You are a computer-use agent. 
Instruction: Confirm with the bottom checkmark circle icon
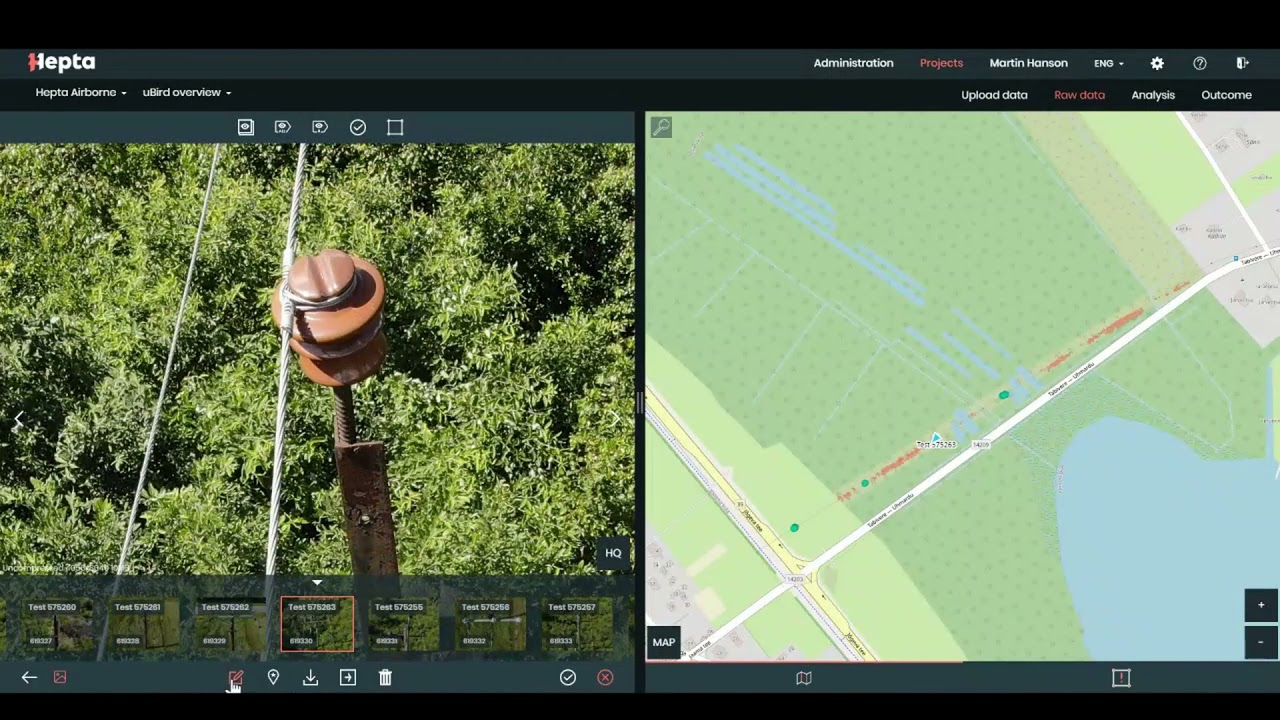(x=568, y=678)
